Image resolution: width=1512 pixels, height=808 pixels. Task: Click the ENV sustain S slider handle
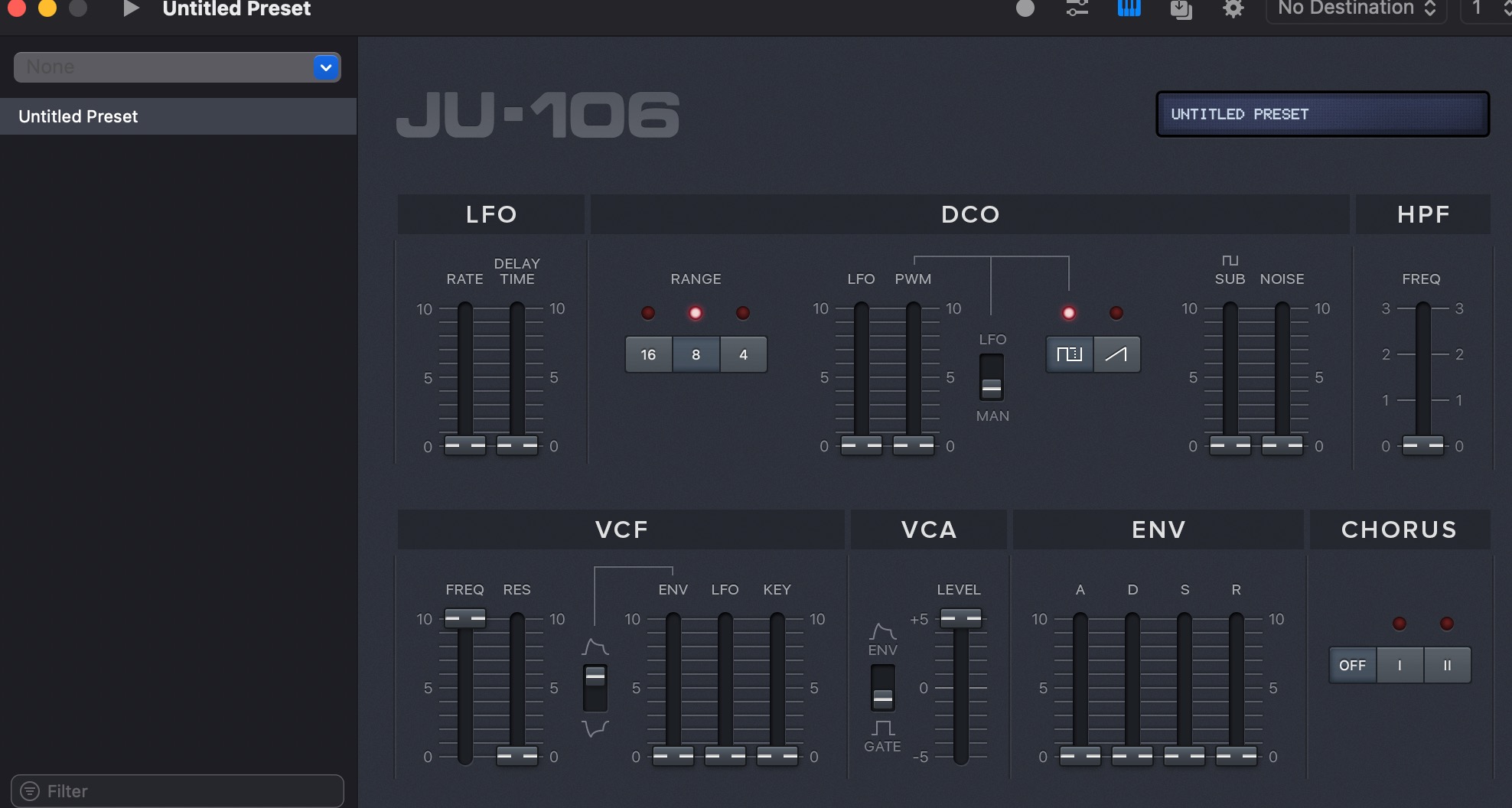[1185, 755]
